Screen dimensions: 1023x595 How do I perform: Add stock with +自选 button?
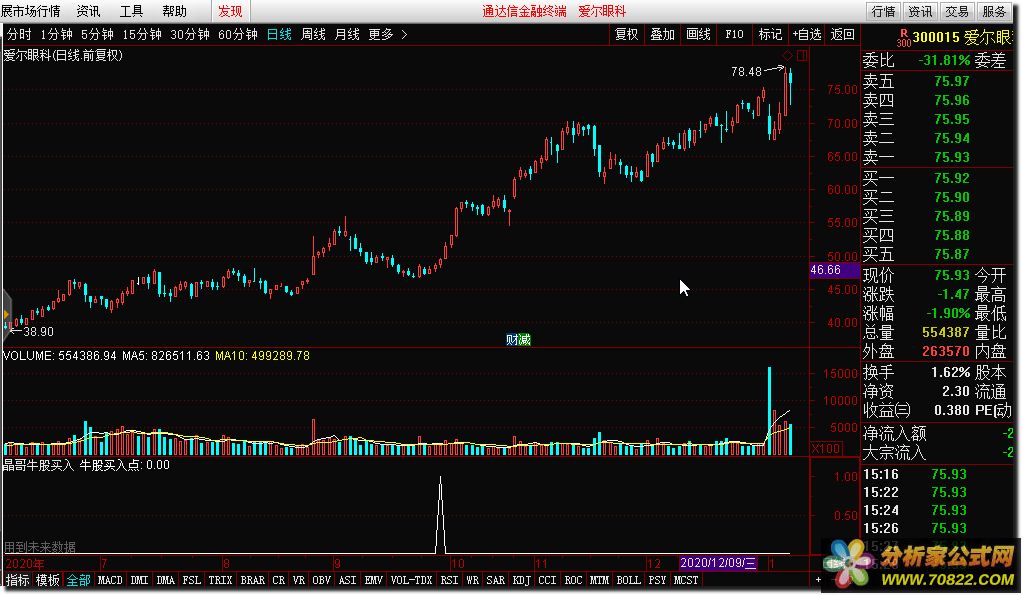(806, 35)
